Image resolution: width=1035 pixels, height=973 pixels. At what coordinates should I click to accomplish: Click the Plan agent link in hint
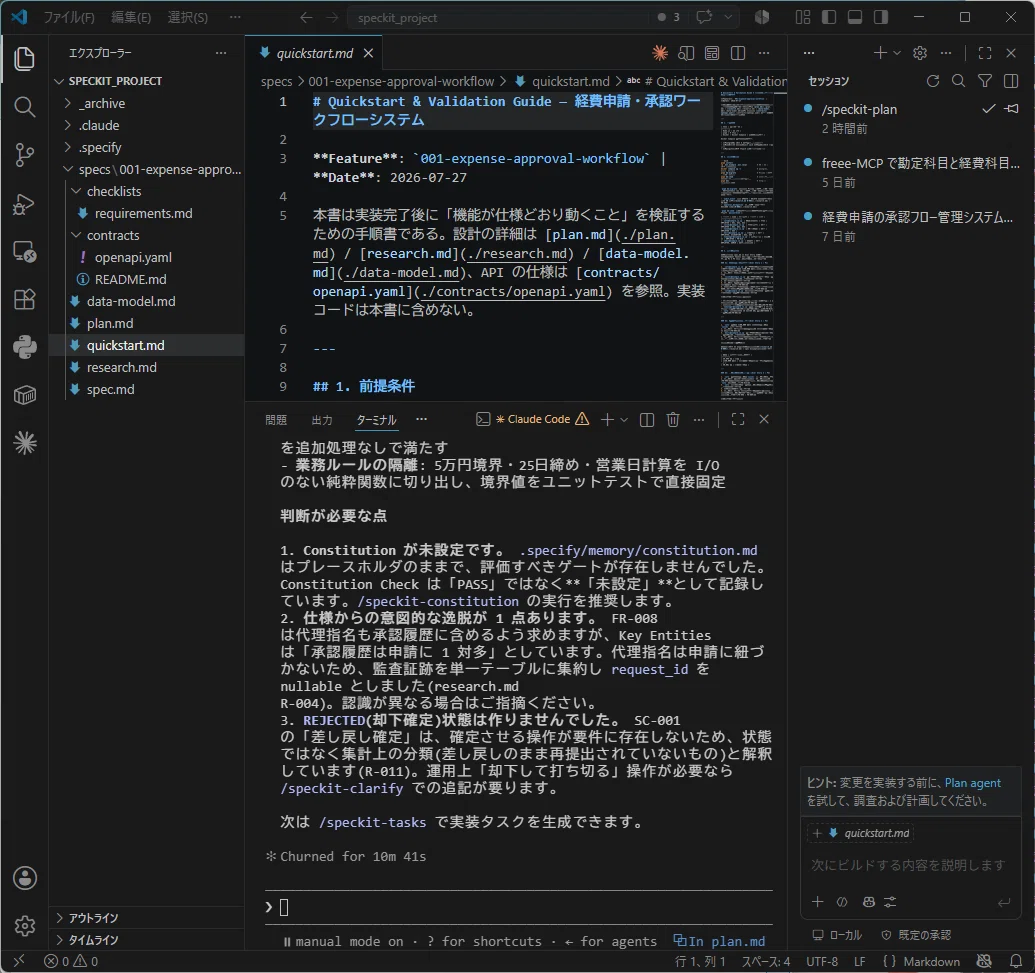(x=972, y=782)
